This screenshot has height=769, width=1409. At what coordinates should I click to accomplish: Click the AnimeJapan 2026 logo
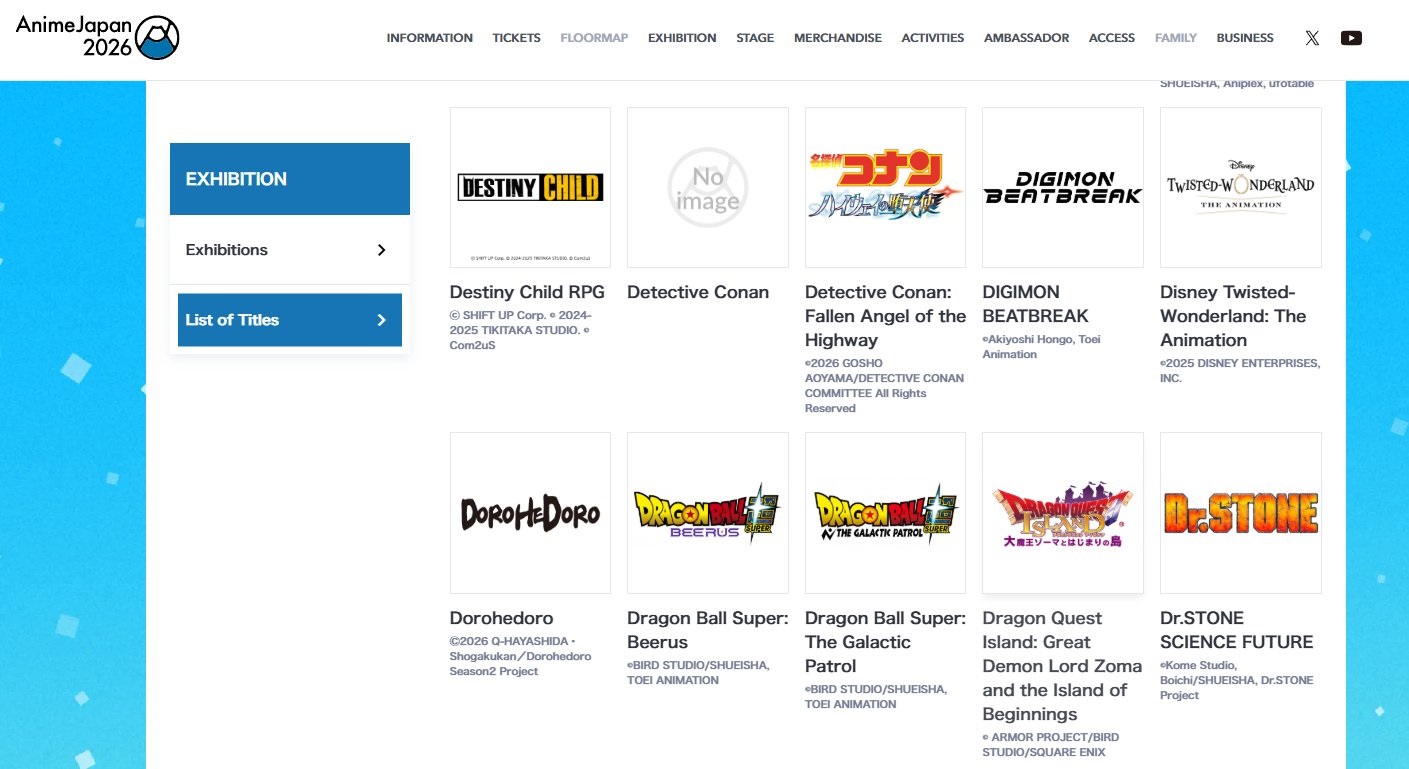[97, 37]
